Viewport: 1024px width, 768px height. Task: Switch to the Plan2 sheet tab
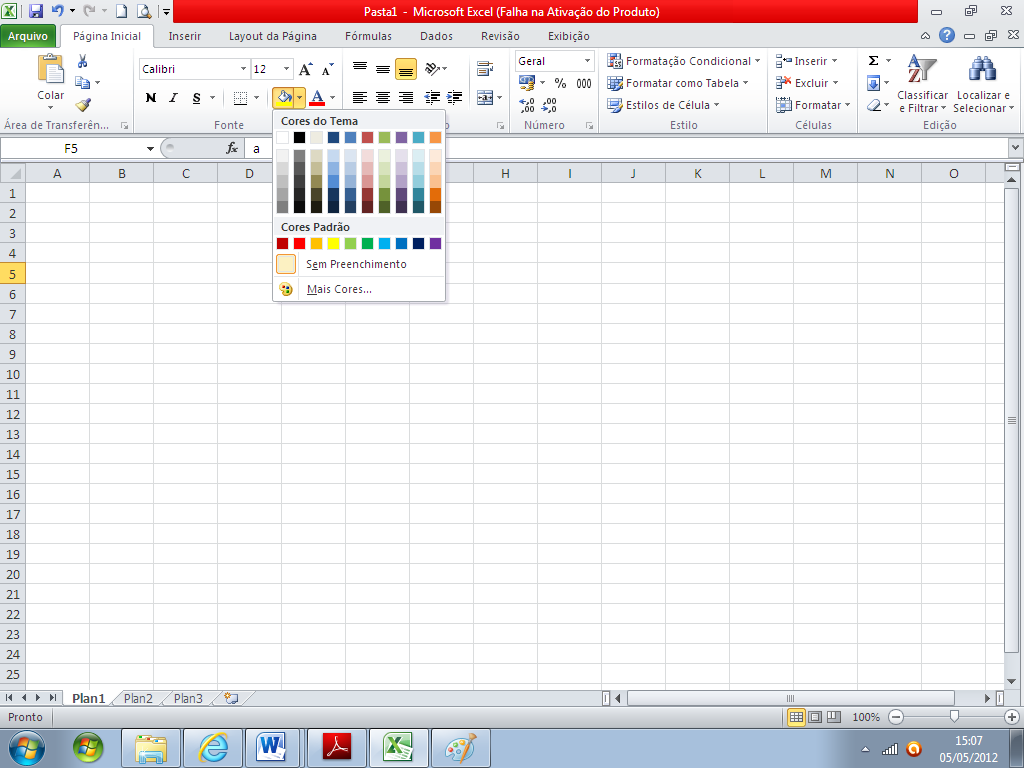(138, 698)
